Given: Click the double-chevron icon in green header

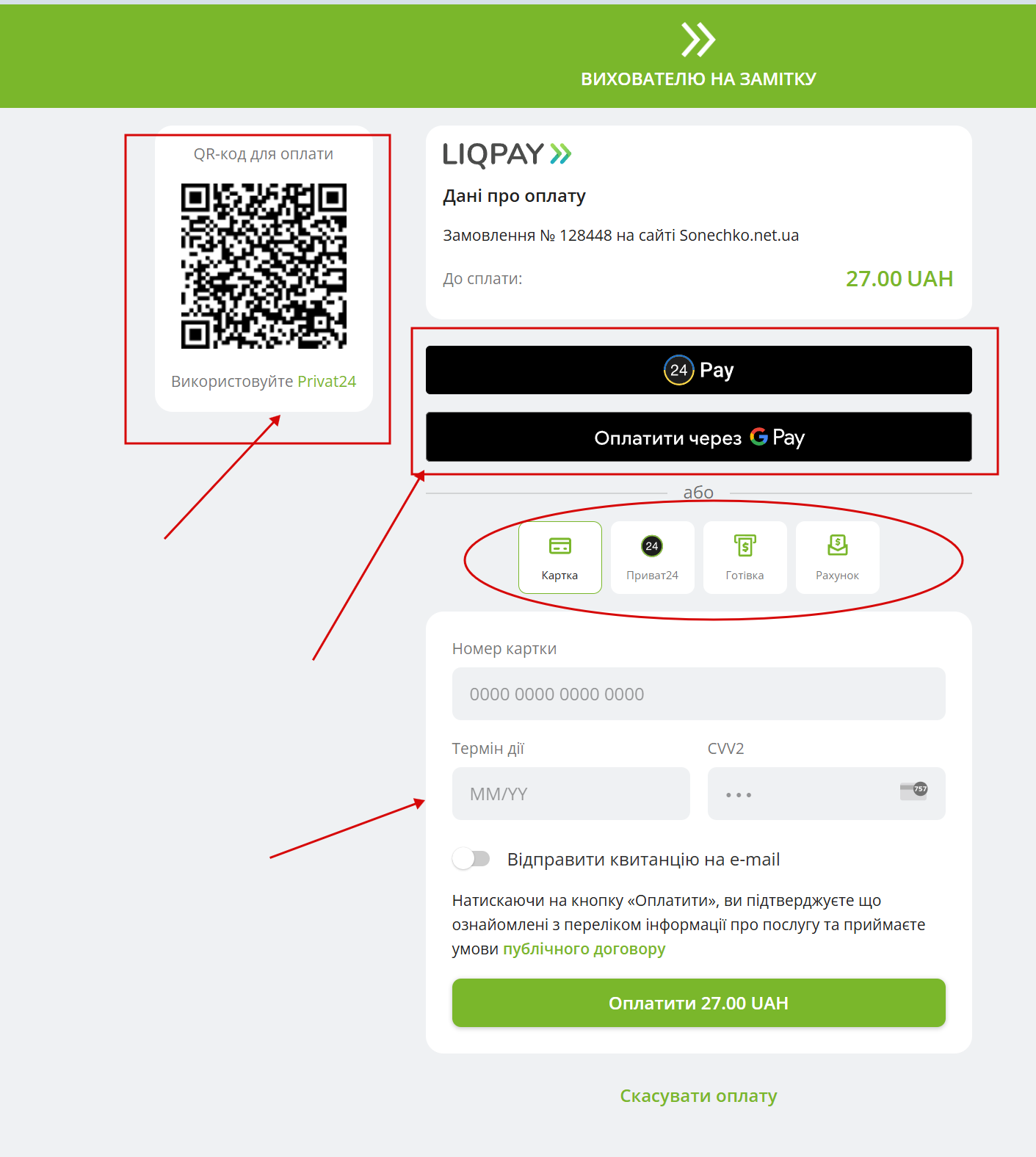Looking at the screenshot, I should click(x=698, y=40).
